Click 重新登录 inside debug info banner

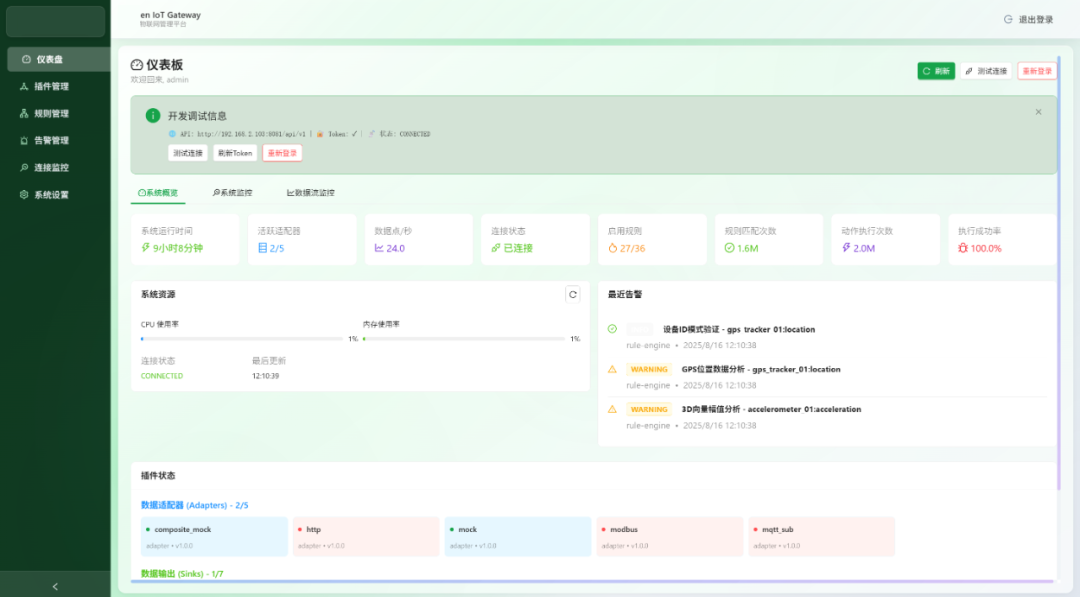(x=282, y=153)
